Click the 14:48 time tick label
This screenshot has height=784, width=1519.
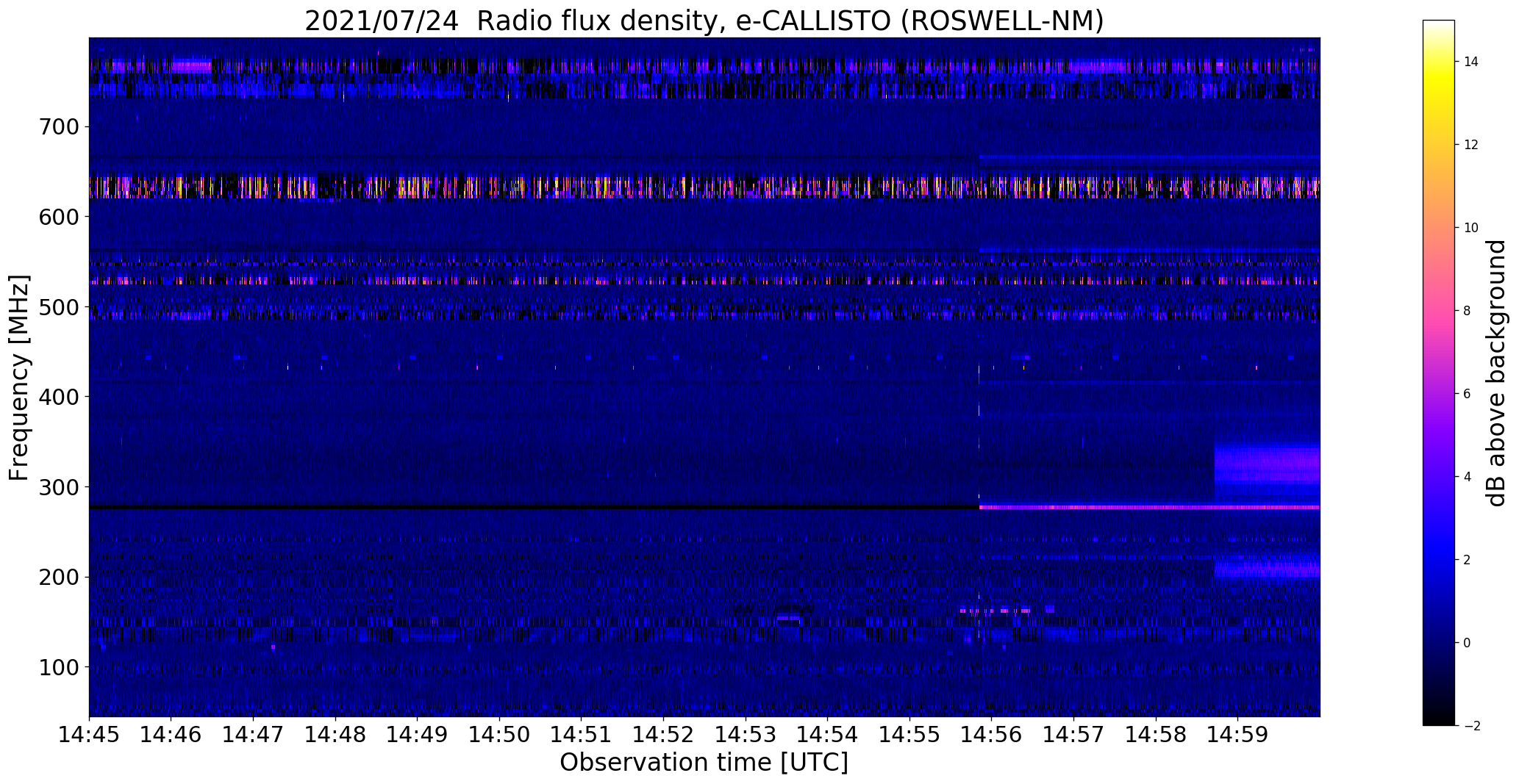tap(335, 734)
